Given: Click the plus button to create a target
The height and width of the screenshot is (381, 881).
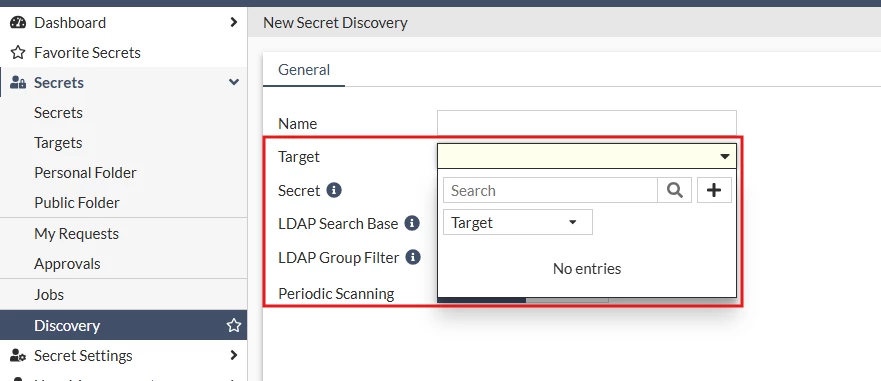Looking at the screenshot, I should [x=714, y=190].
